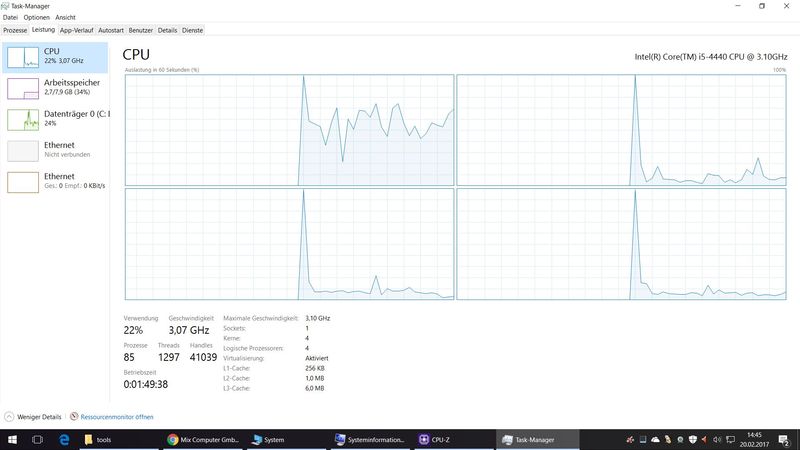Click the Windows Defender shield tray icon

(x=693, y=440)
